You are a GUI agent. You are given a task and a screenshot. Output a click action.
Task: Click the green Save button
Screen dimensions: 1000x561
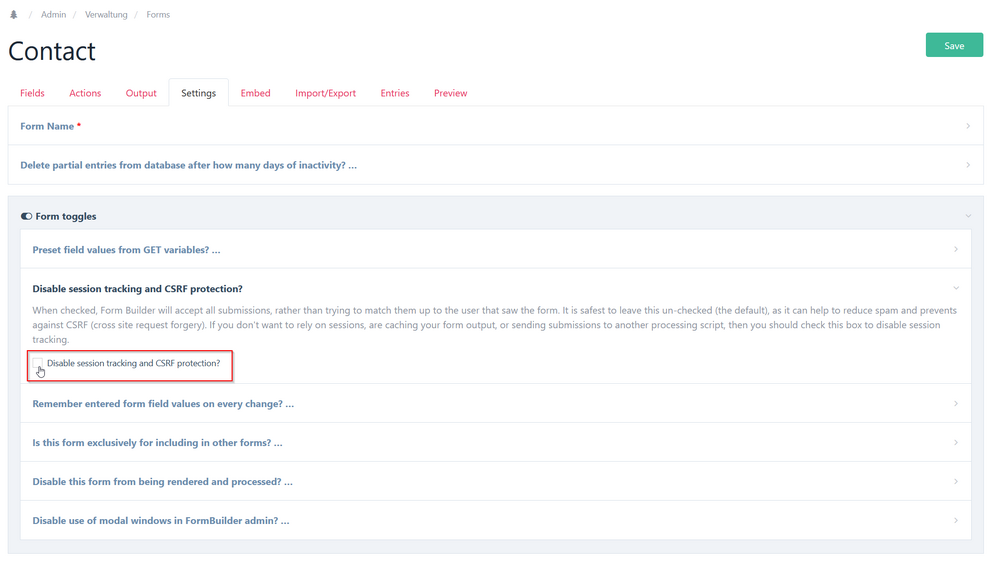point(953,45)
